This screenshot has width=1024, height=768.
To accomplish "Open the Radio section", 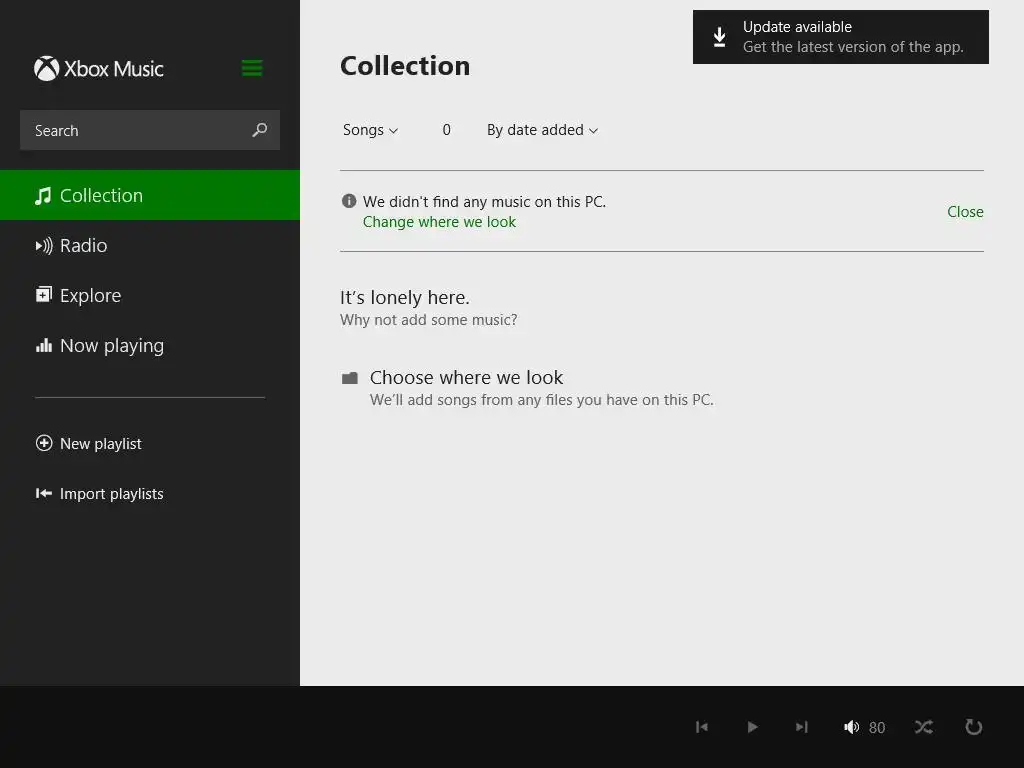I will 150,246.
